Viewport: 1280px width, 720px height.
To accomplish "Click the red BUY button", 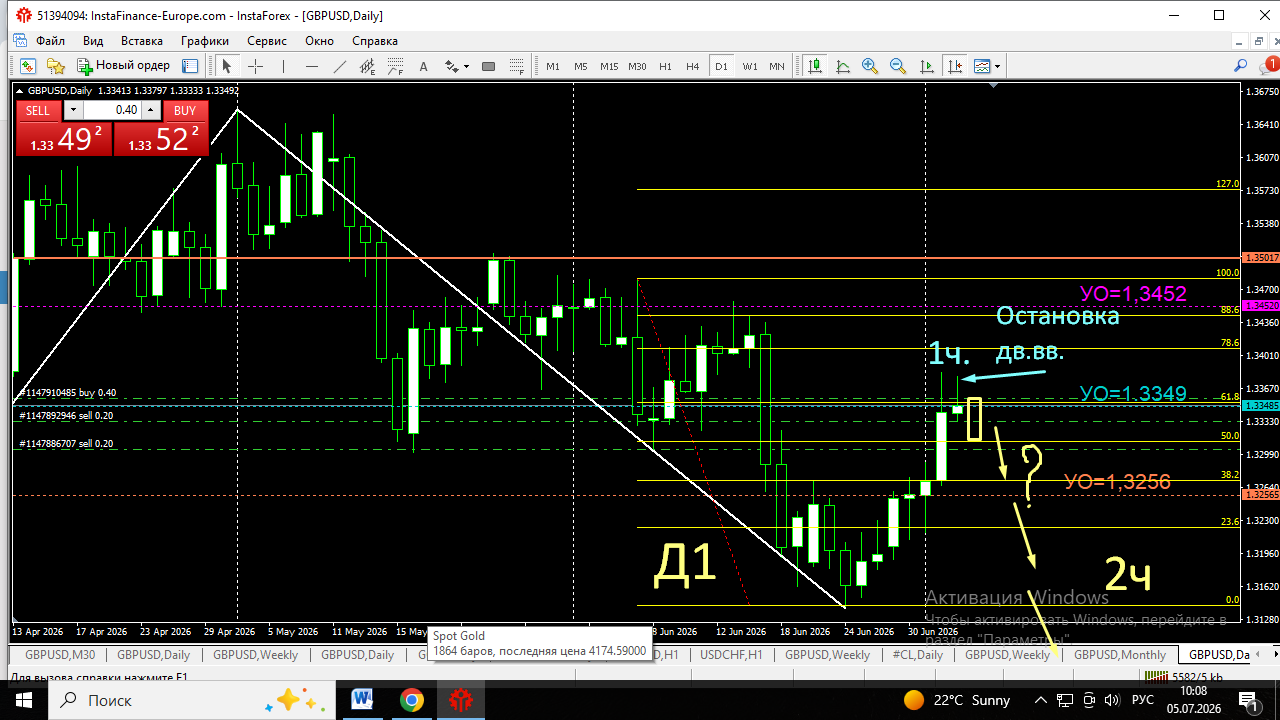I will point(185,110).
